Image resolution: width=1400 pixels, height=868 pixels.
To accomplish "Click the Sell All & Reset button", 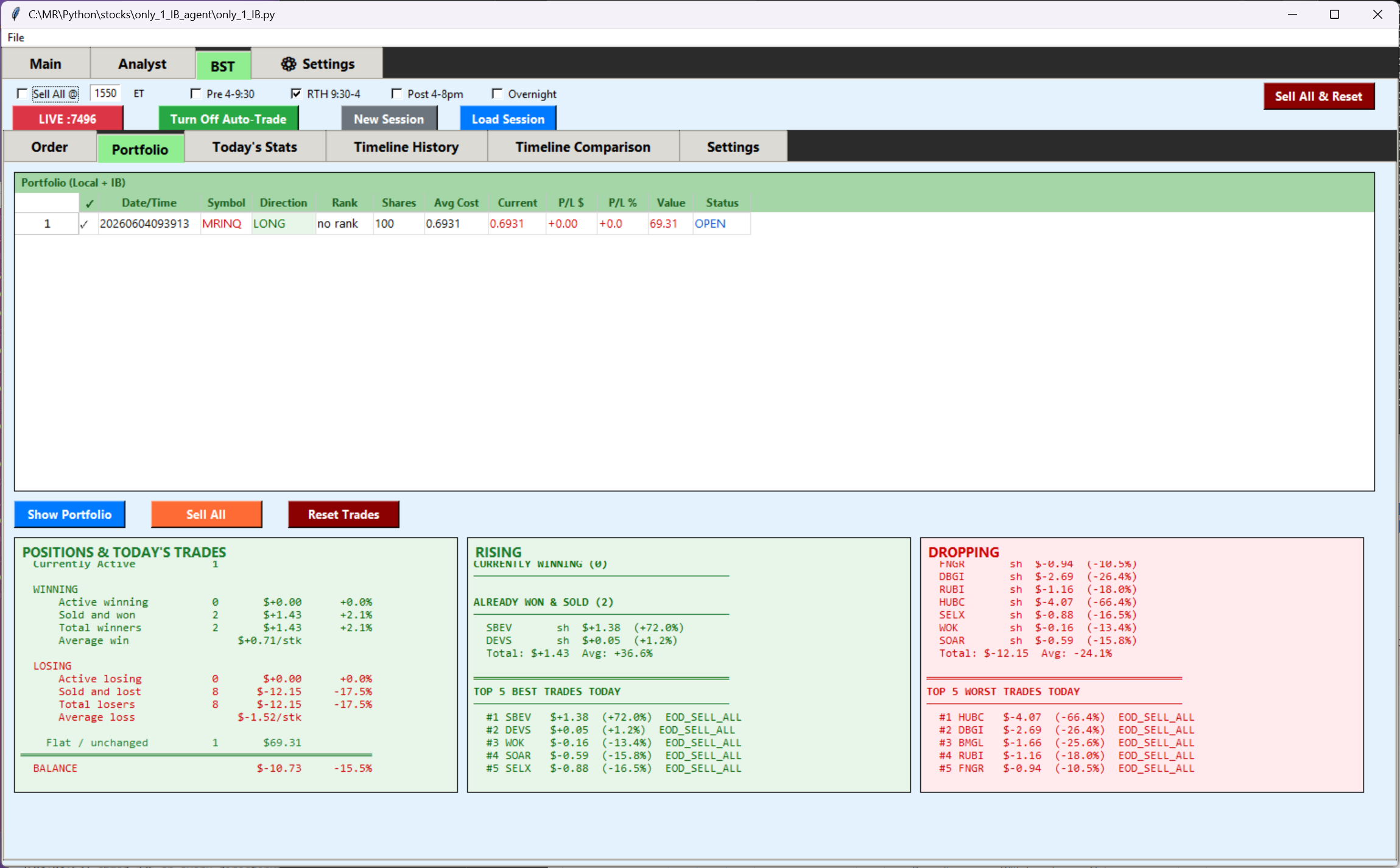I will tap(1319, 96).
